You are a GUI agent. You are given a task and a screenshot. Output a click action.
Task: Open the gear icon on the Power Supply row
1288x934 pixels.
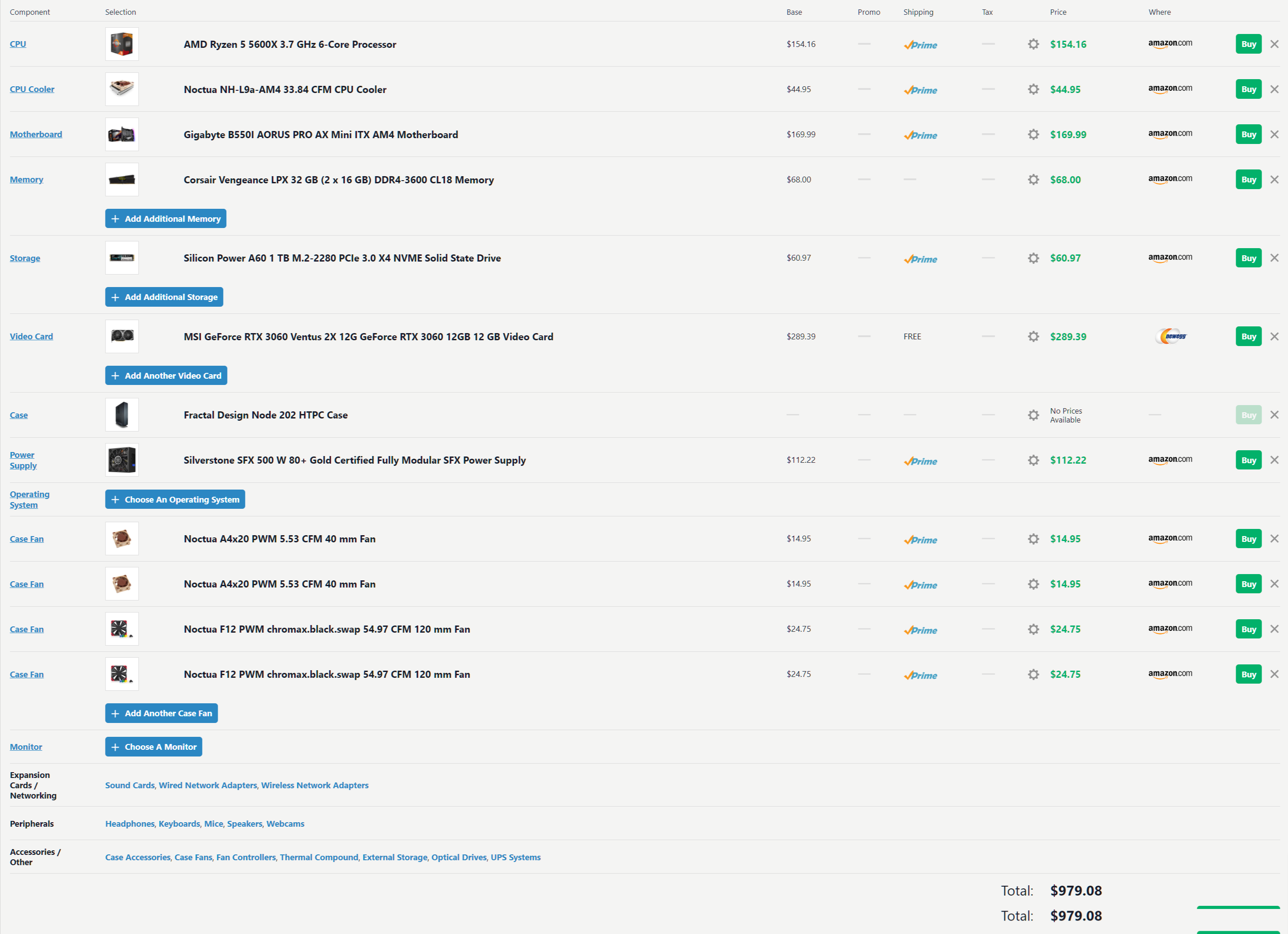[x=1034, y=460]
